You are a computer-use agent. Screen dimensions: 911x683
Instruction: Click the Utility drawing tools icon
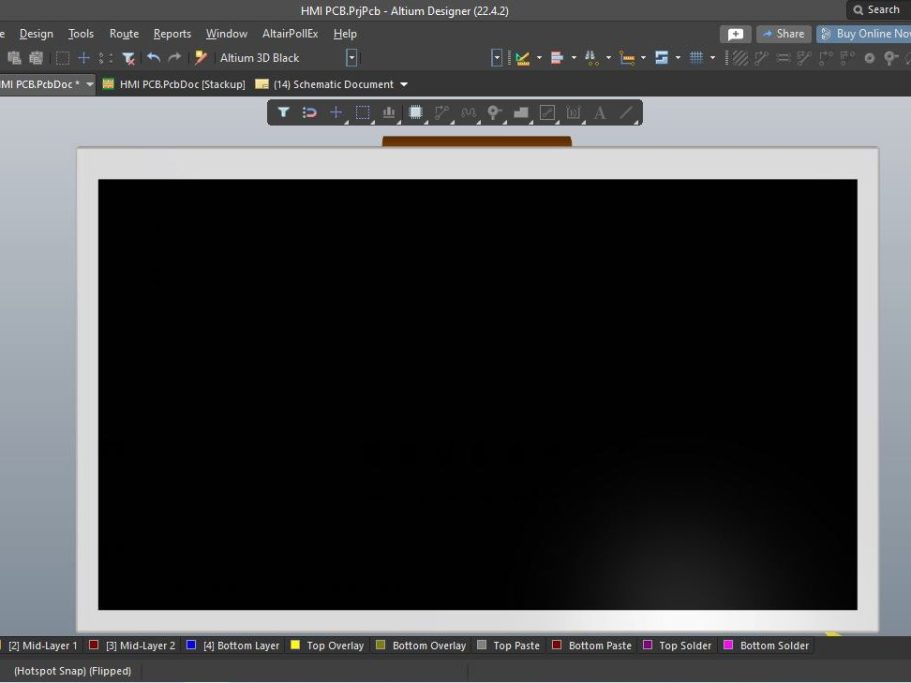[x=522, y=57]
